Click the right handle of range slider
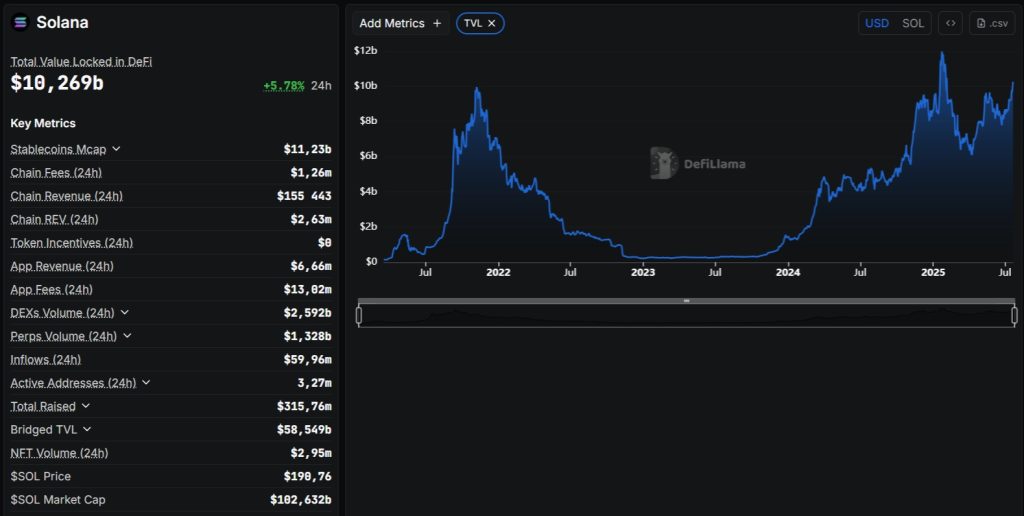Viewport: 1024px width, 516px height. point(1014,315)
